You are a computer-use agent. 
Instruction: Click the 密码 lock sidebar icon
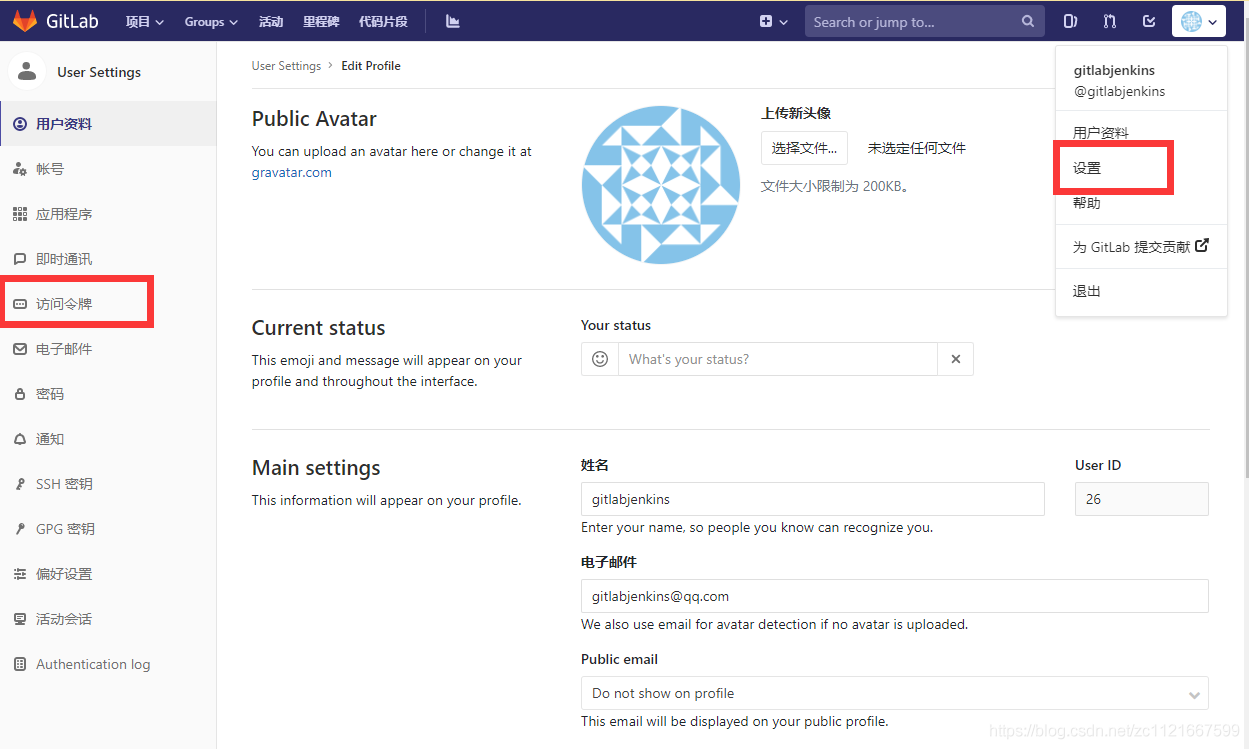click(20, 394)
